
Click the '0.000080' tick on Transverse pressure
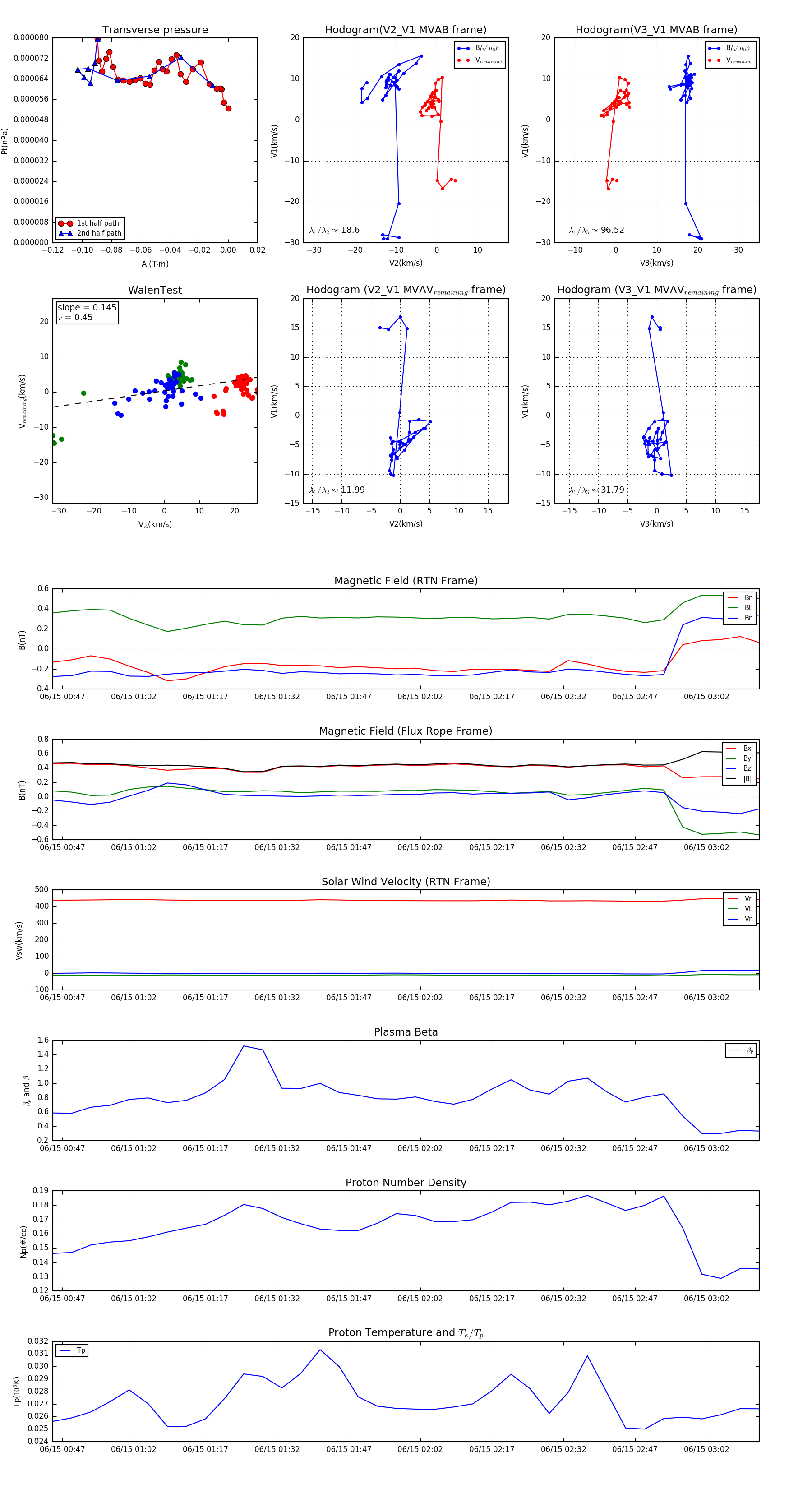pyautogui.click(x=31, y=37)
